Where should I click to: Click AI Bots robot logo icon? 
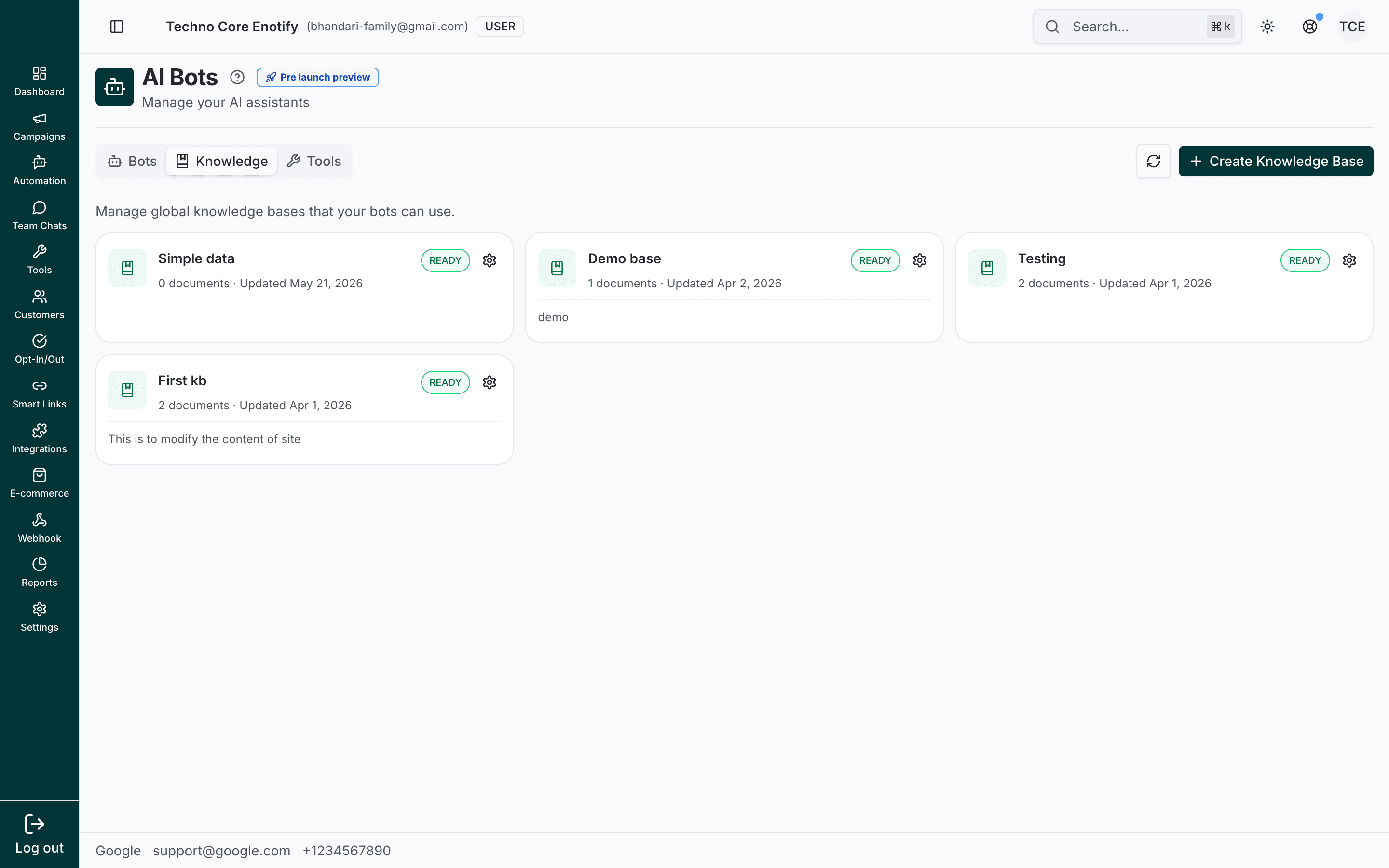coord(115,87)
